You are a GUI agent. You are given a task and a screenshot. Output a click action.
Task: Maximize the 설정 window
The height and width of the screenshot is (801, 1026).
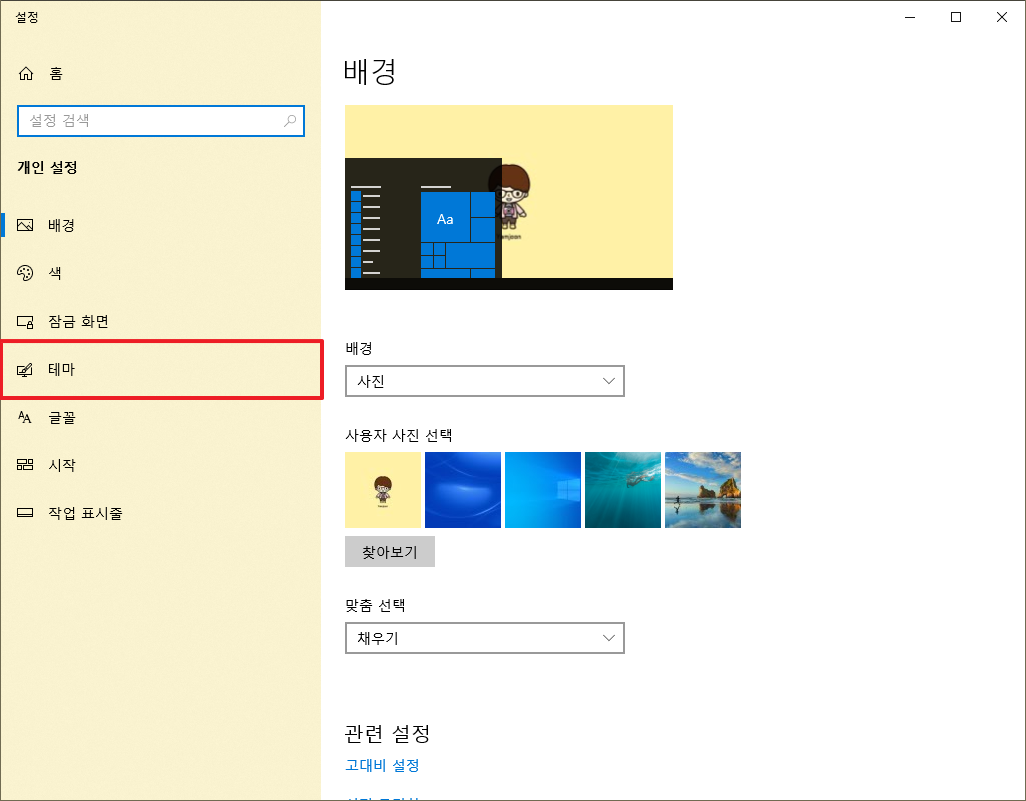[956, 17]
